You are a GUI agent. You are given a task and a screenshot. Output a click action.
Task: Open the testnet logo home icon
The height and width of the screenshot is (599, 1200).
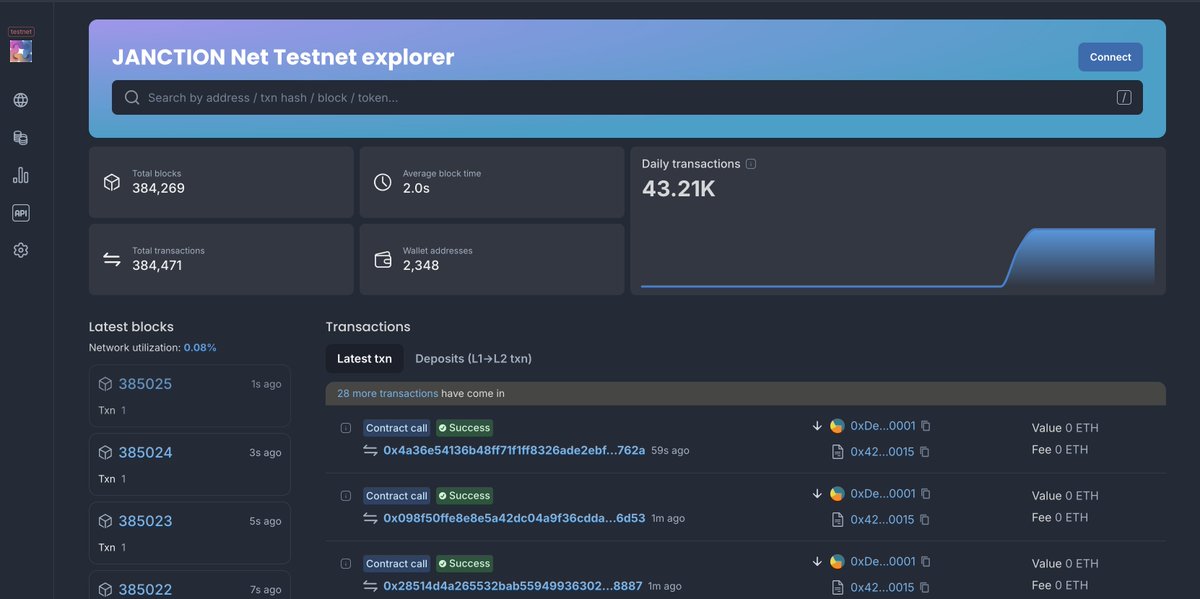pyautogui.click(x=21, y=51)
